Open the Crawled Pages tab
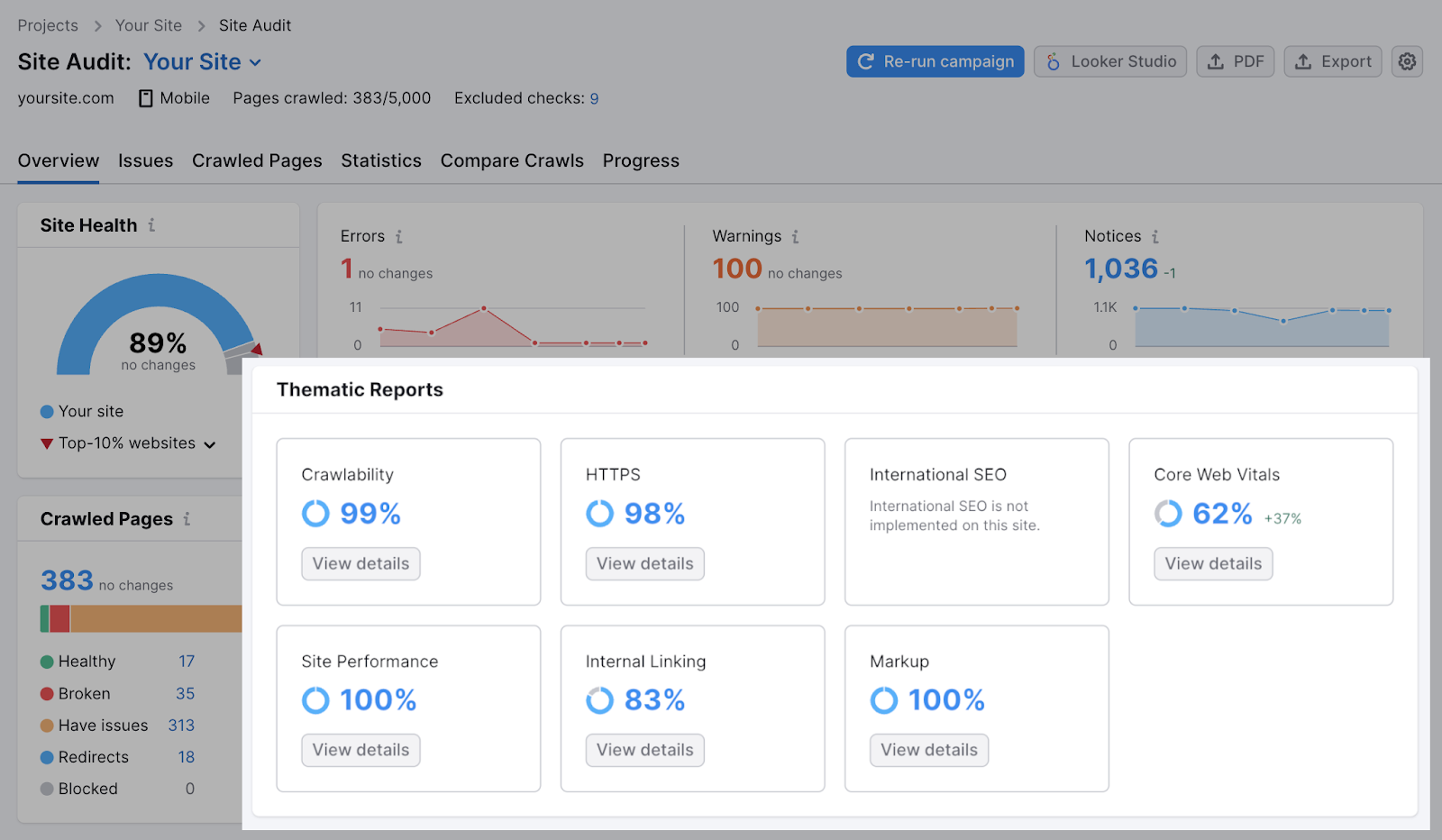Viewport: 1442px width, 840px height. coord(257,160)
